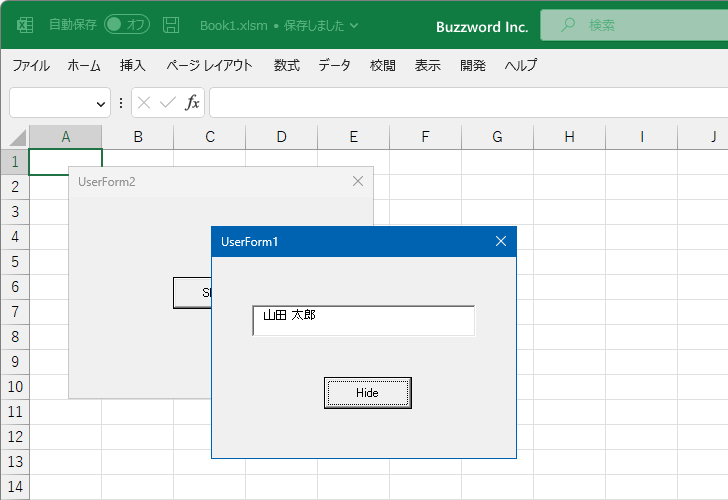Click cell G3 in the worksheet
728x500 pixels.
point(498,212)
